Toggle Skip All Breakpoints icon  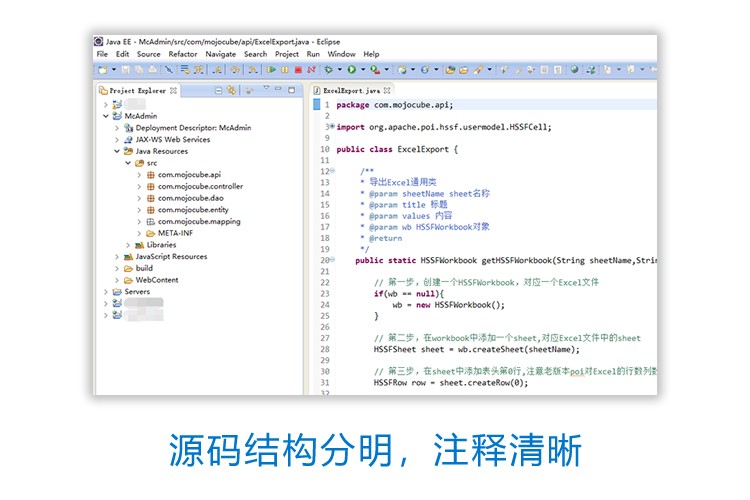168,70
